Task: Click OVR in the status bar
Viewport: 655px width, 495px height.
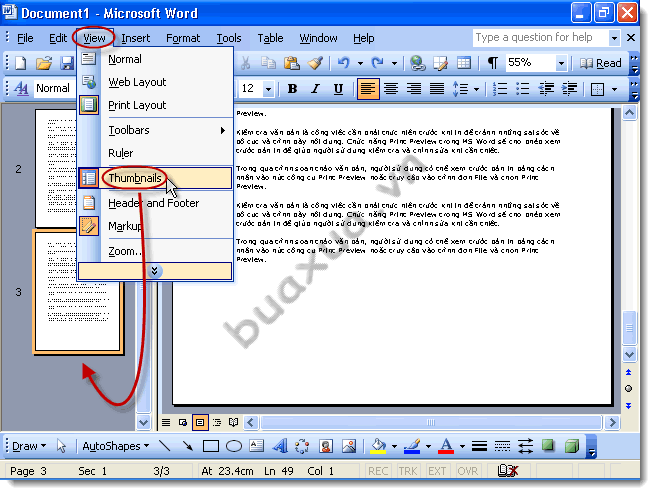Action: tap(467, 471)
